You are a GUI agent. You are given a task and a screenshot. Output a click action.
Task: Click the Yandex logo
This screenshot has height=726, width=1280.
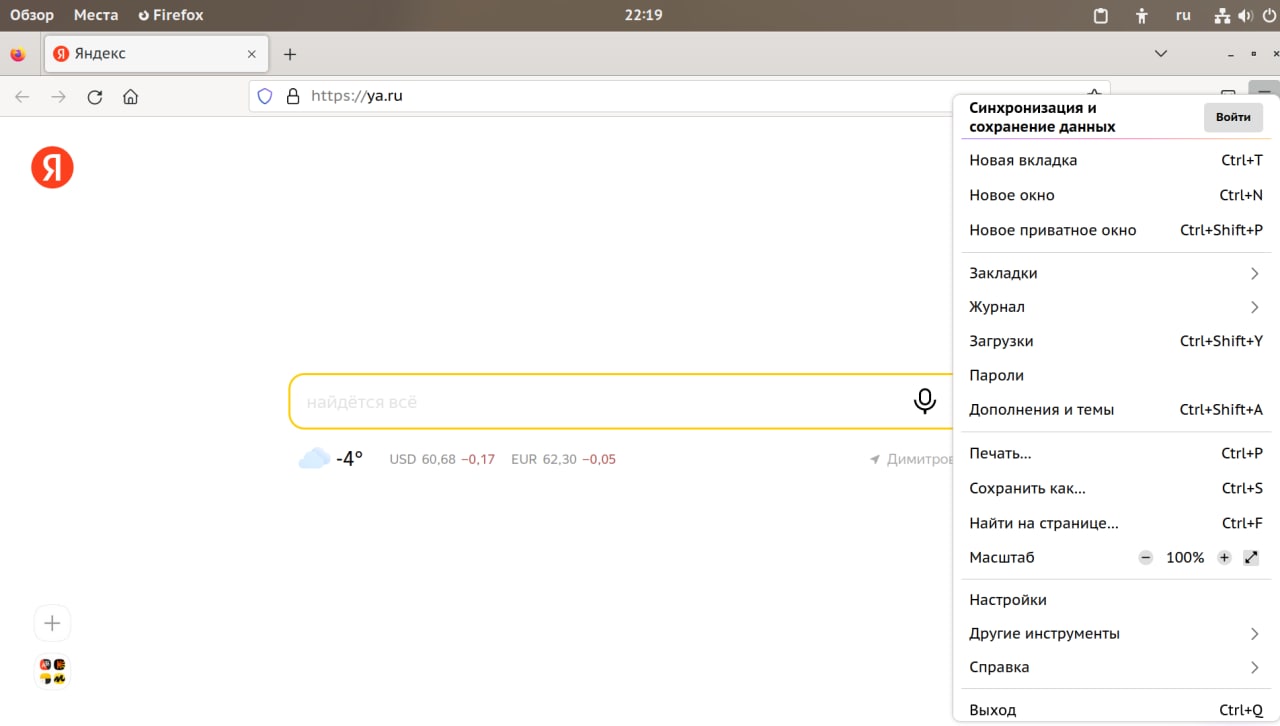[52, 167]
